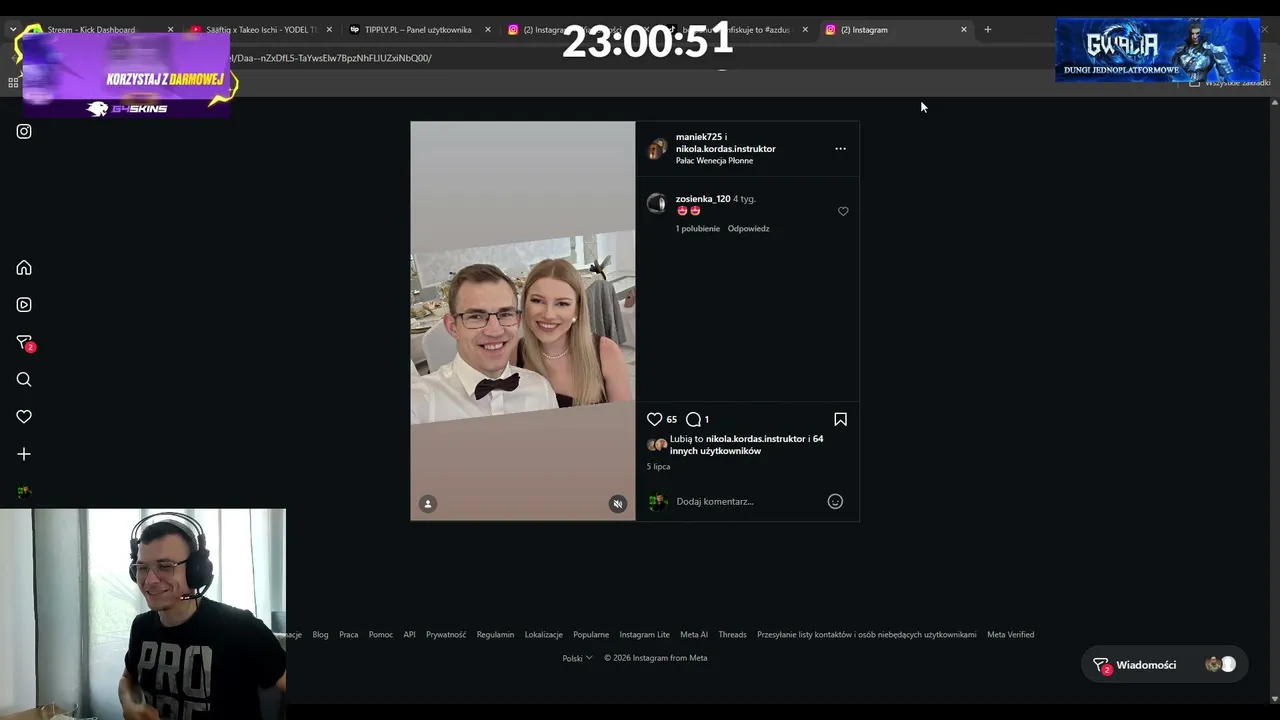1280x720 pixels.
Task: Open the Regulamin footer link
Action: coord(495,635)
